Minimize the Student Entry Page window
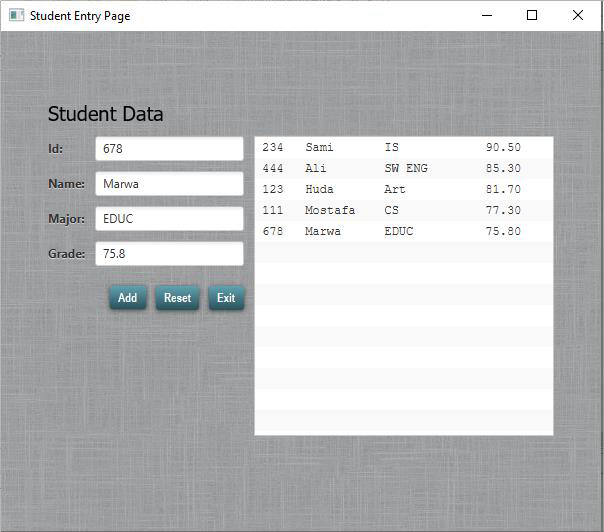The height and width of the screenshot is (532, 604). click(487, 15)
